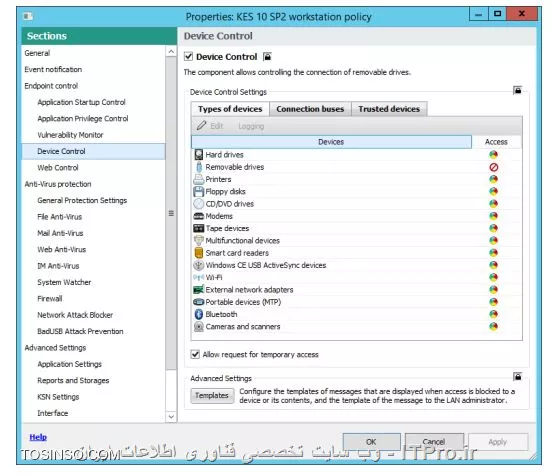Open Interface section
Image resolution: width=553 pixels, height=476 pixels.
[53, 413]
